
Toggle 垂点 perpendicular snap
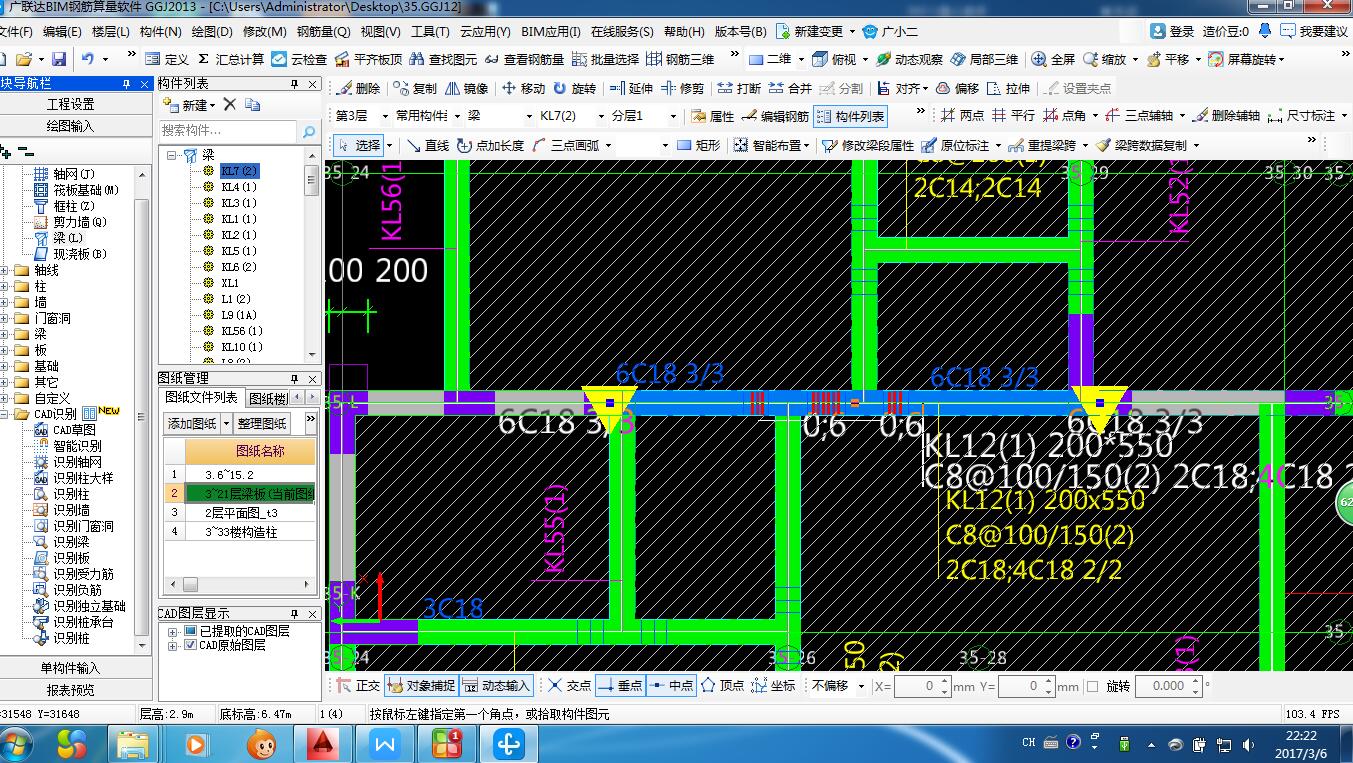pos(620,686)
